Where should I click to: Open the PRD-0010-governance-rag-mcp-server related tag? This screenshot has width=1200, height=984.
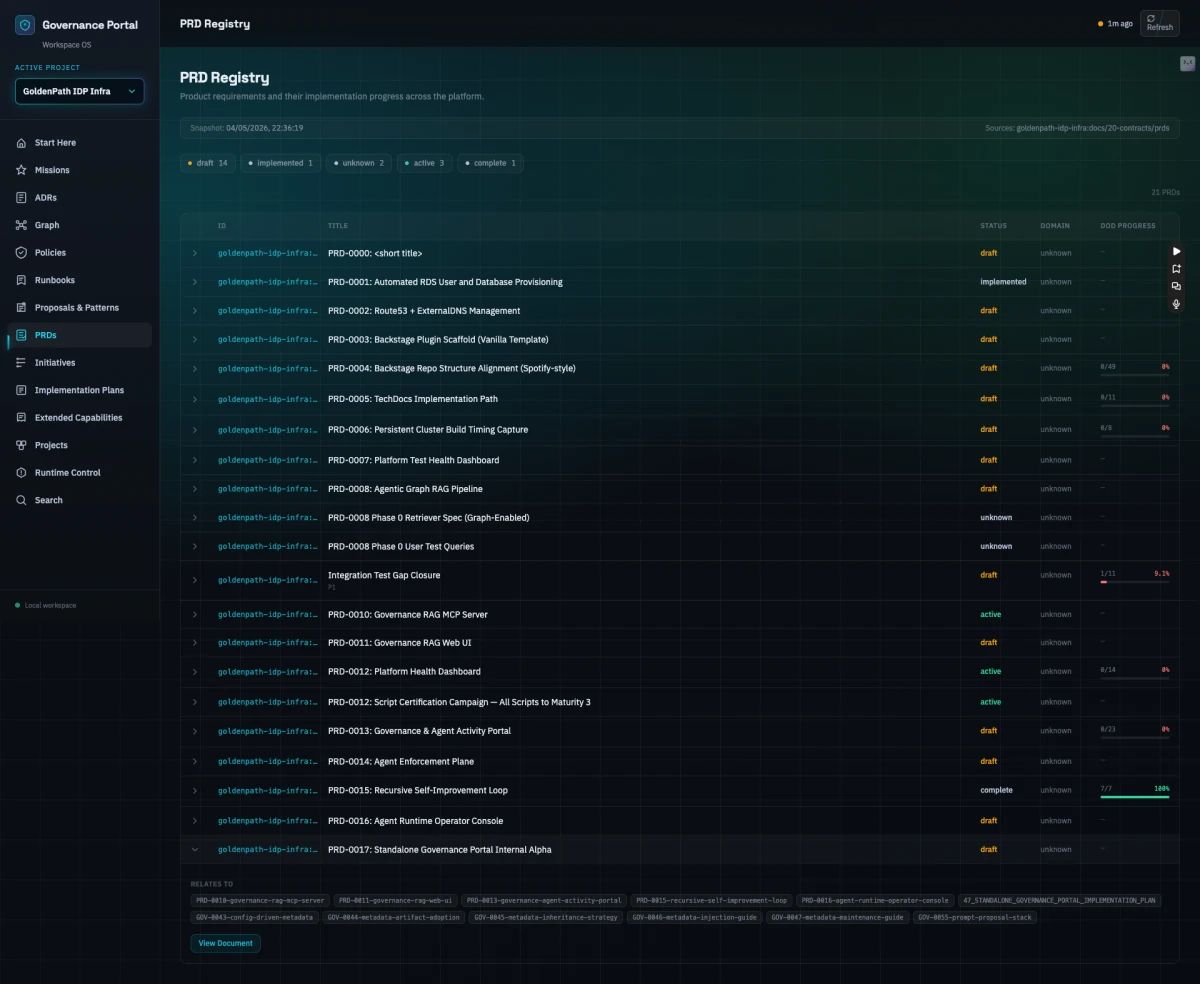260,901
